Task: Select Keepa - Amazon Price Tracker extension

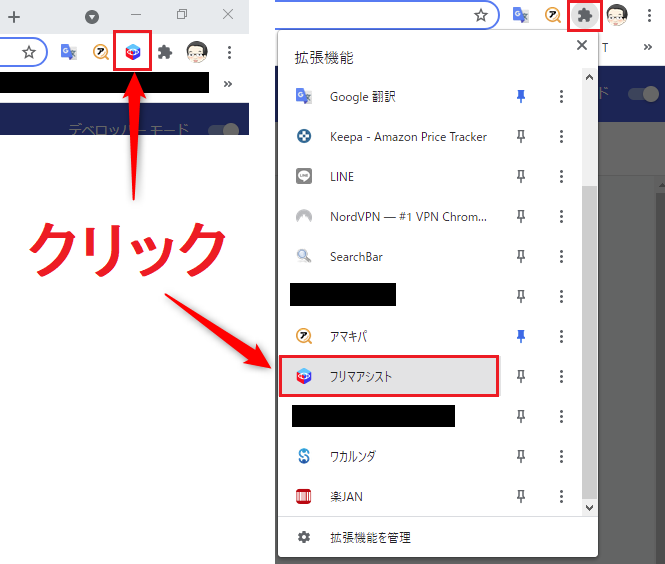Action: tap(389, 137)
